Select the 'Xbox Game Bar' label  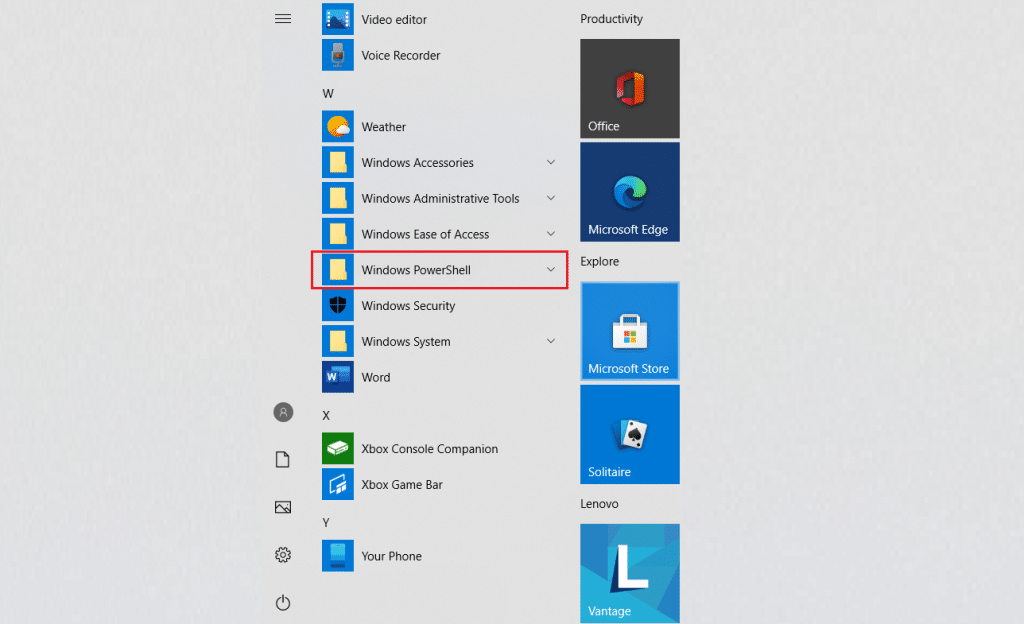402,485
